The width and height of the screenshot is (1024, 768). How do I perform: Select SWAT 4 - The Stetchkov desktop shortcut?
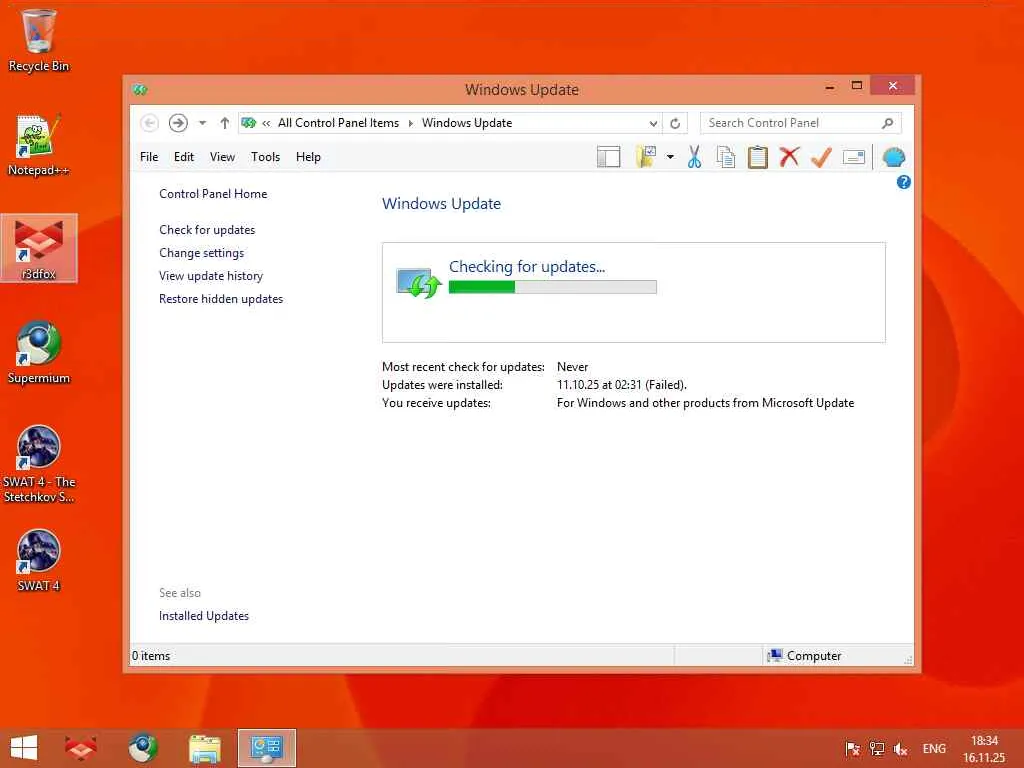click(39, 464)
